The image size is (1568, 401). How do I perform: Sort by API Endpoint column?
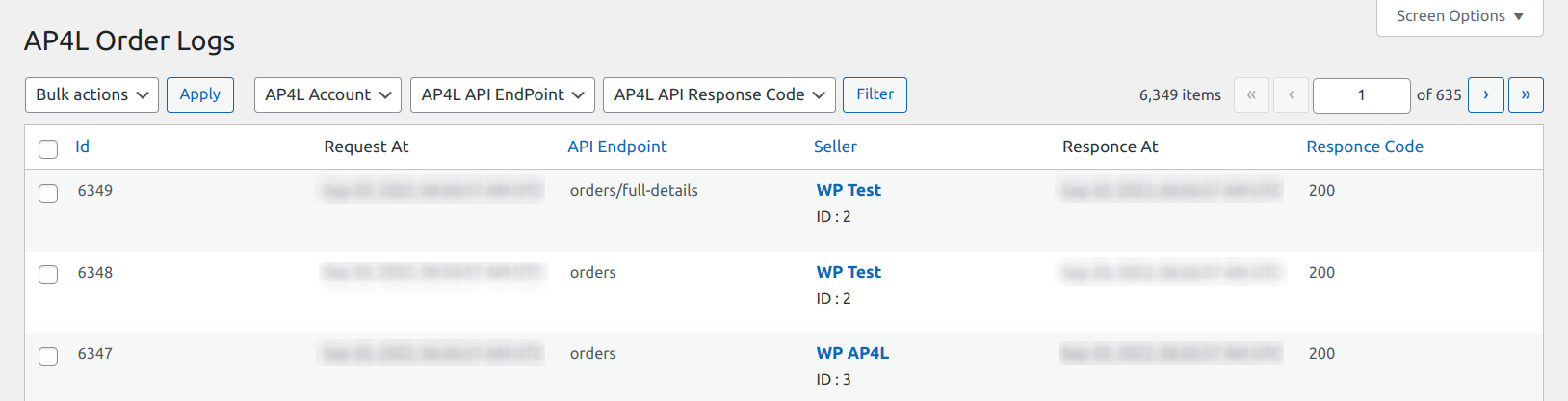617,147
